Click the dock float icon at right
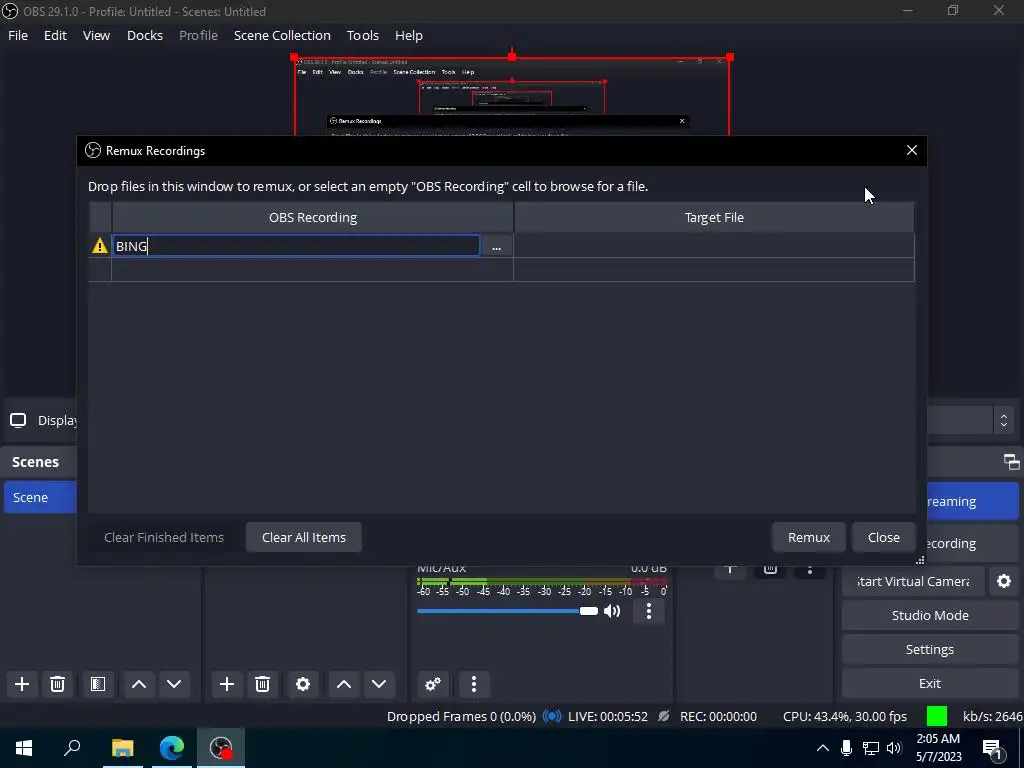The image size is (1024, 768). [1012, 462]
